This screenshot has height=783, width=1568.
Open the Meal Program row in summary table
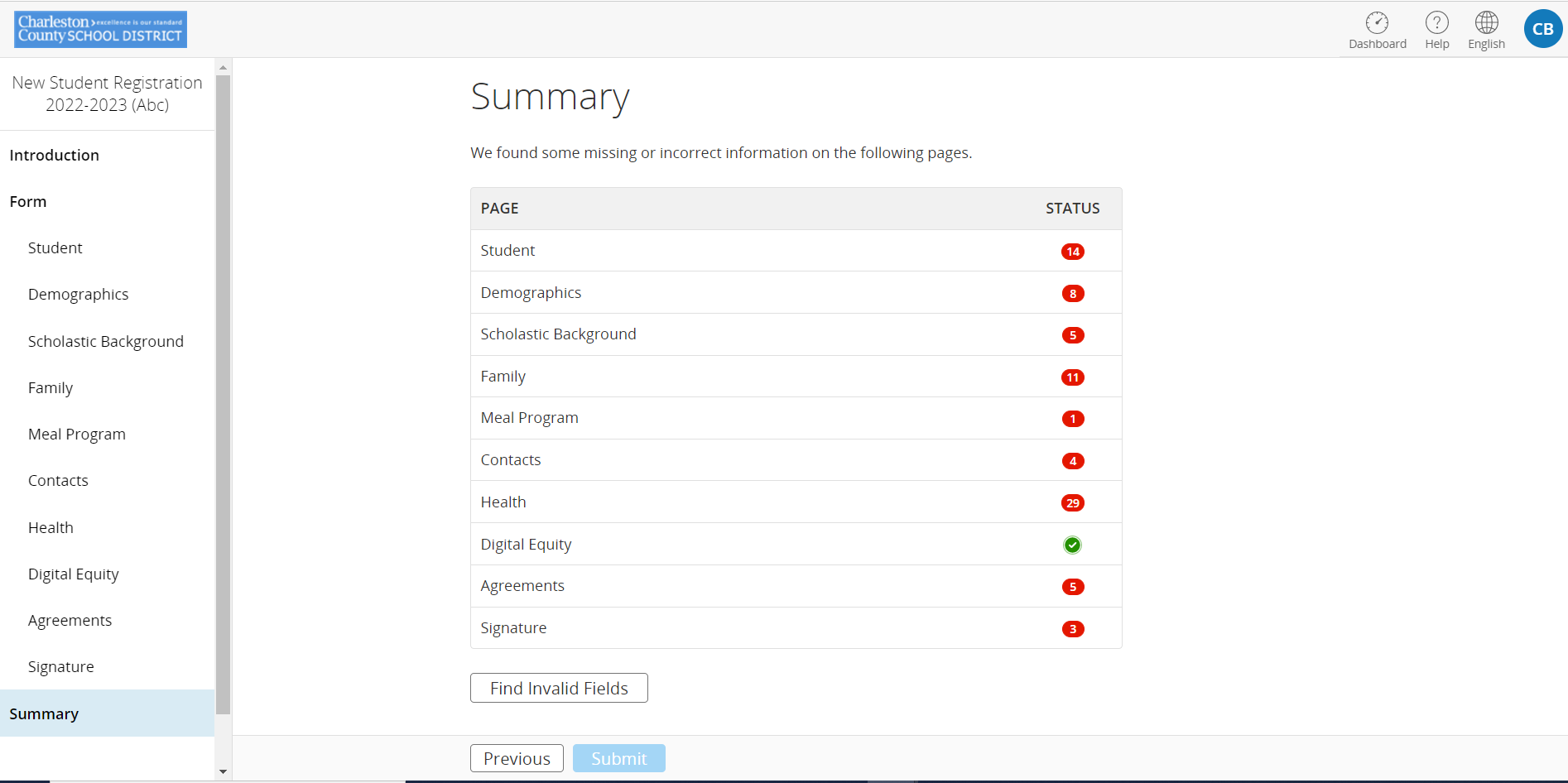tap(530, 418)
